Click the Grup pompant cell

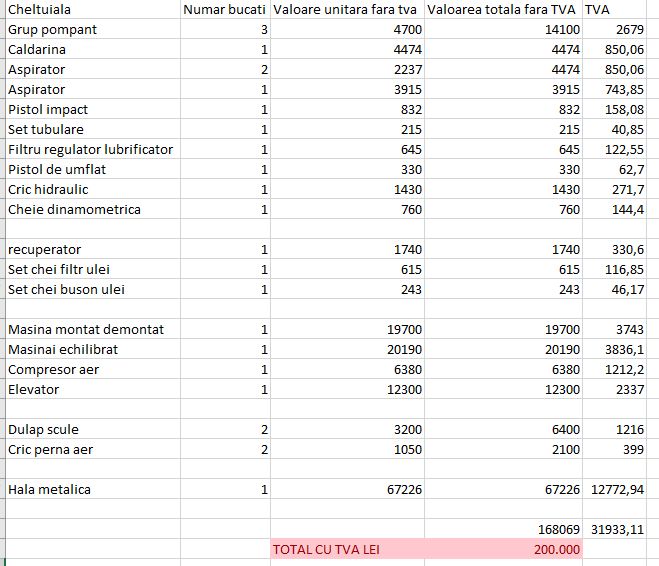[93, 29]
